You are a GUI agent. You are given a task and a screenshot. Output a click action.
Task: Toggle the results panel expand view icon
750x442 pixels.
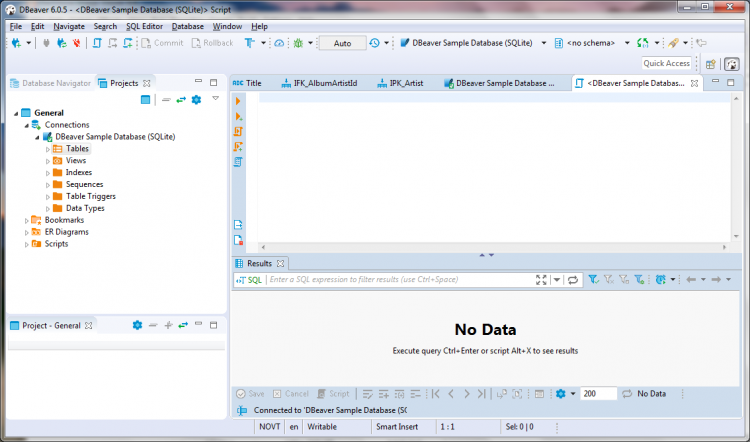pyautogui.click(x=541, y=280)
